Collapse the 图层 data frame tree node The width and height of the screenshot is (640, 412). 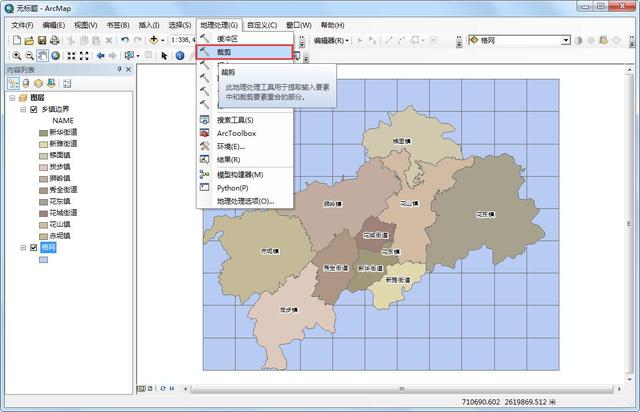pos(12,98)
